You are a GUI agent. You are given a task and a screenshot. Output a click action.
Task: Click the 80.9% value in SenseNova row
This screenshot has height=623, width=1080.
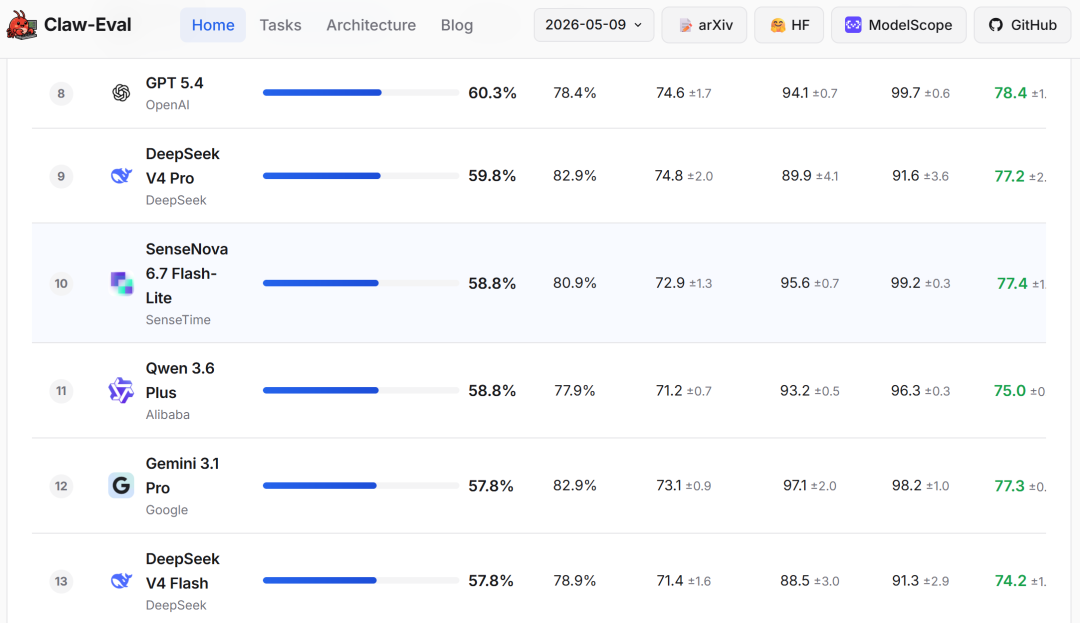574,283
